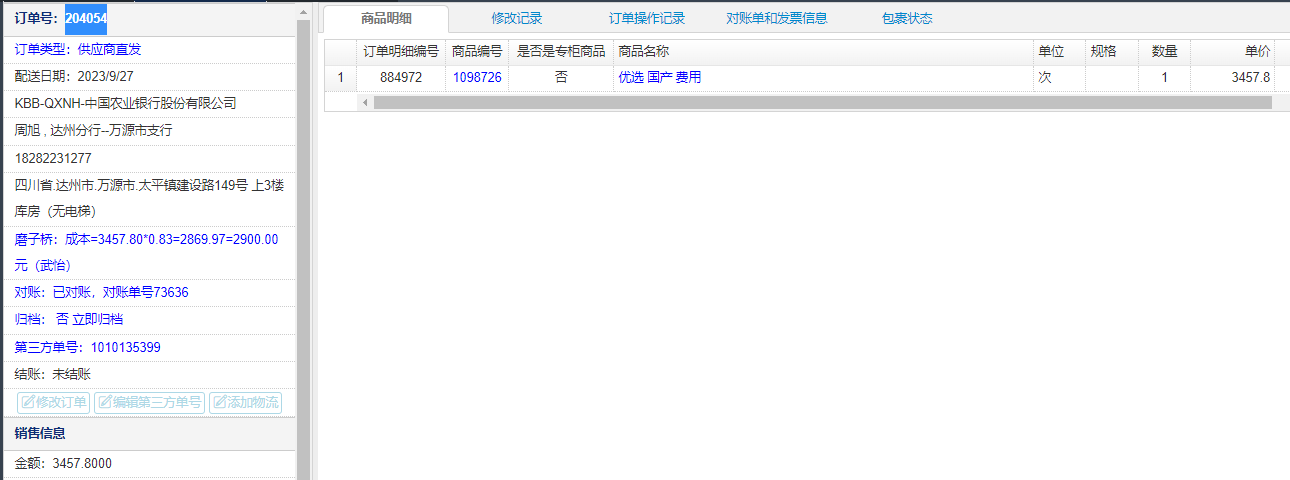Open product name link 优选 国产 费用
The height and width of the screenshot is (480, 1290).
pyautogui.click(x=660, y=77)
